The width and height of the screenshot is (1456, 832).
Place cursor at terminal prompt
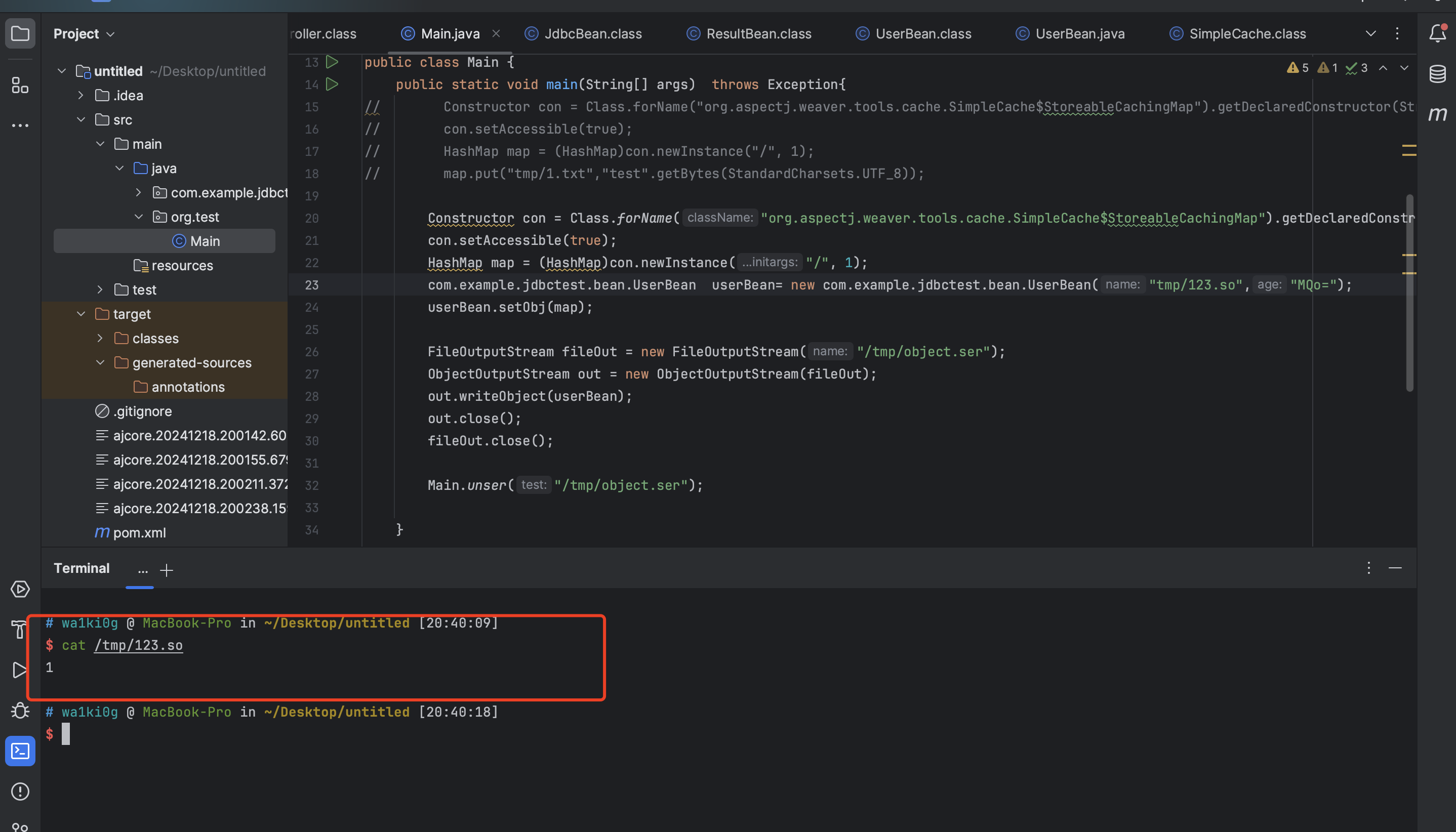click(66, 734)
